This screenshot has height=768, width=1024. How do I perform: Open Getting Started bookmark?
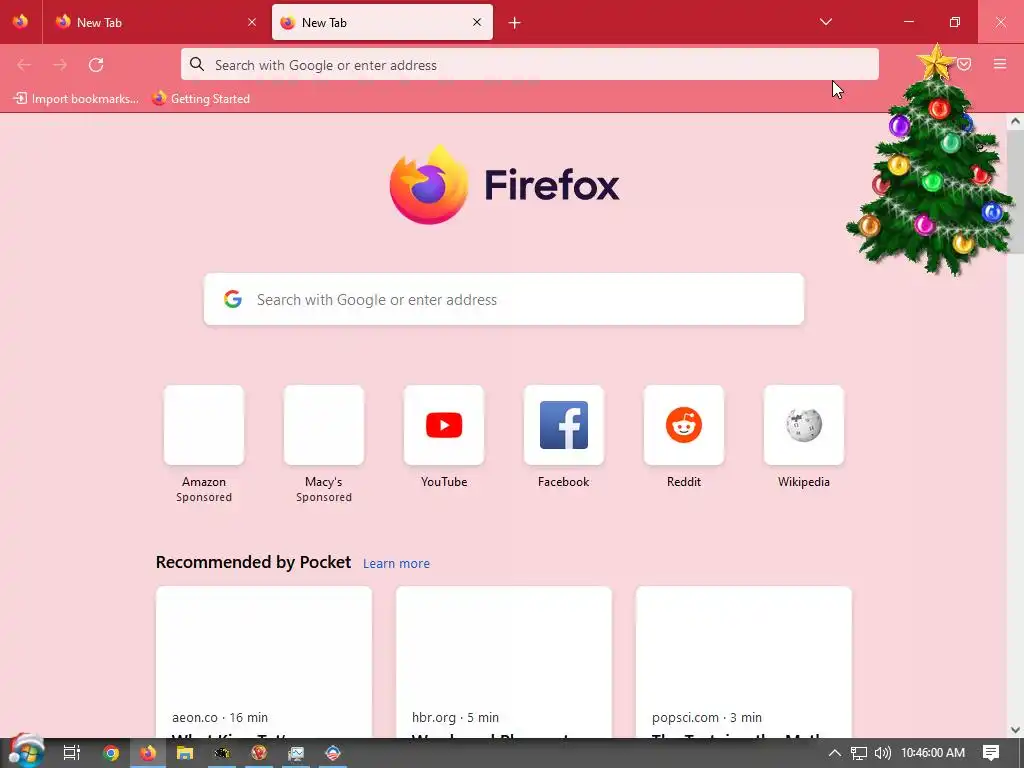[x=201, y=99]
